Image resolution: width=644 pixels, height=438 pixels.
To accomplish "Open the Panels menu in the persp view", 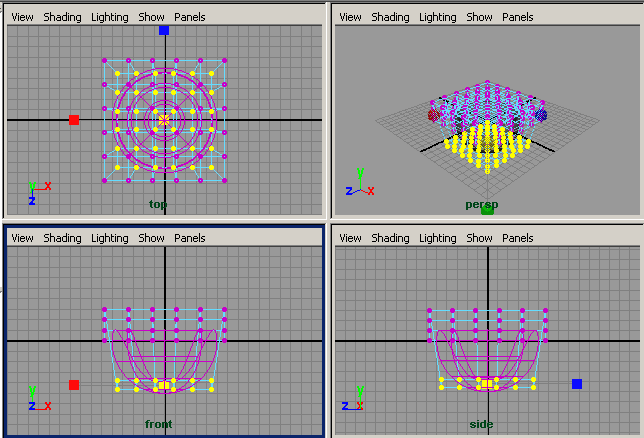I will (517, 17).
